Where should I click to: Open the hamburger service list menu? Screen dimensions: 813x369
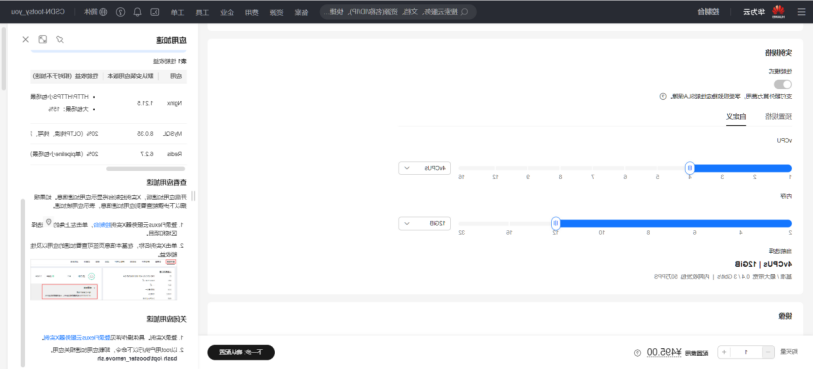[x=801, y=11]
